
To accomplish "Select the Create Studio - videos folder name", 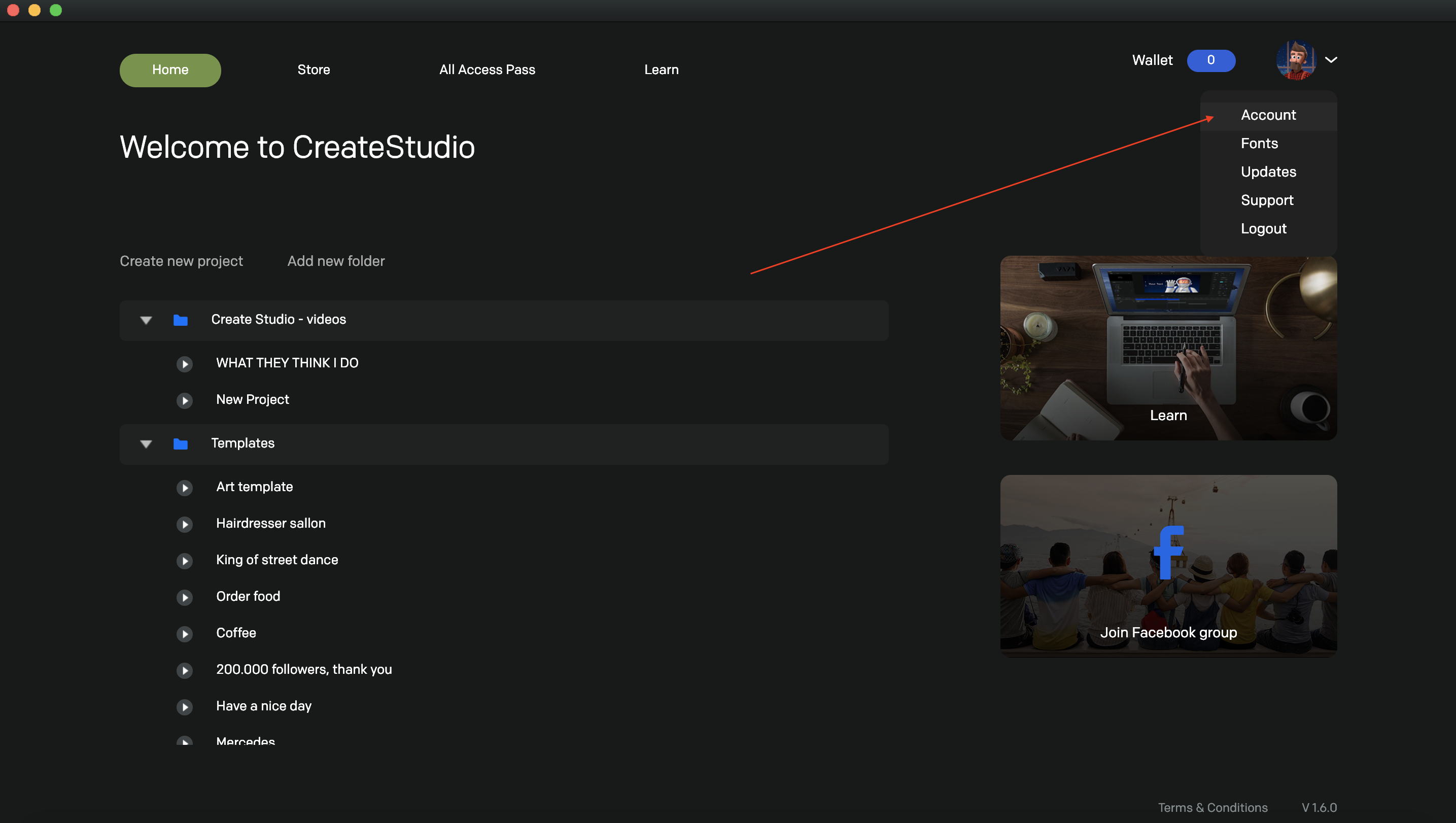I will [279, 319].
